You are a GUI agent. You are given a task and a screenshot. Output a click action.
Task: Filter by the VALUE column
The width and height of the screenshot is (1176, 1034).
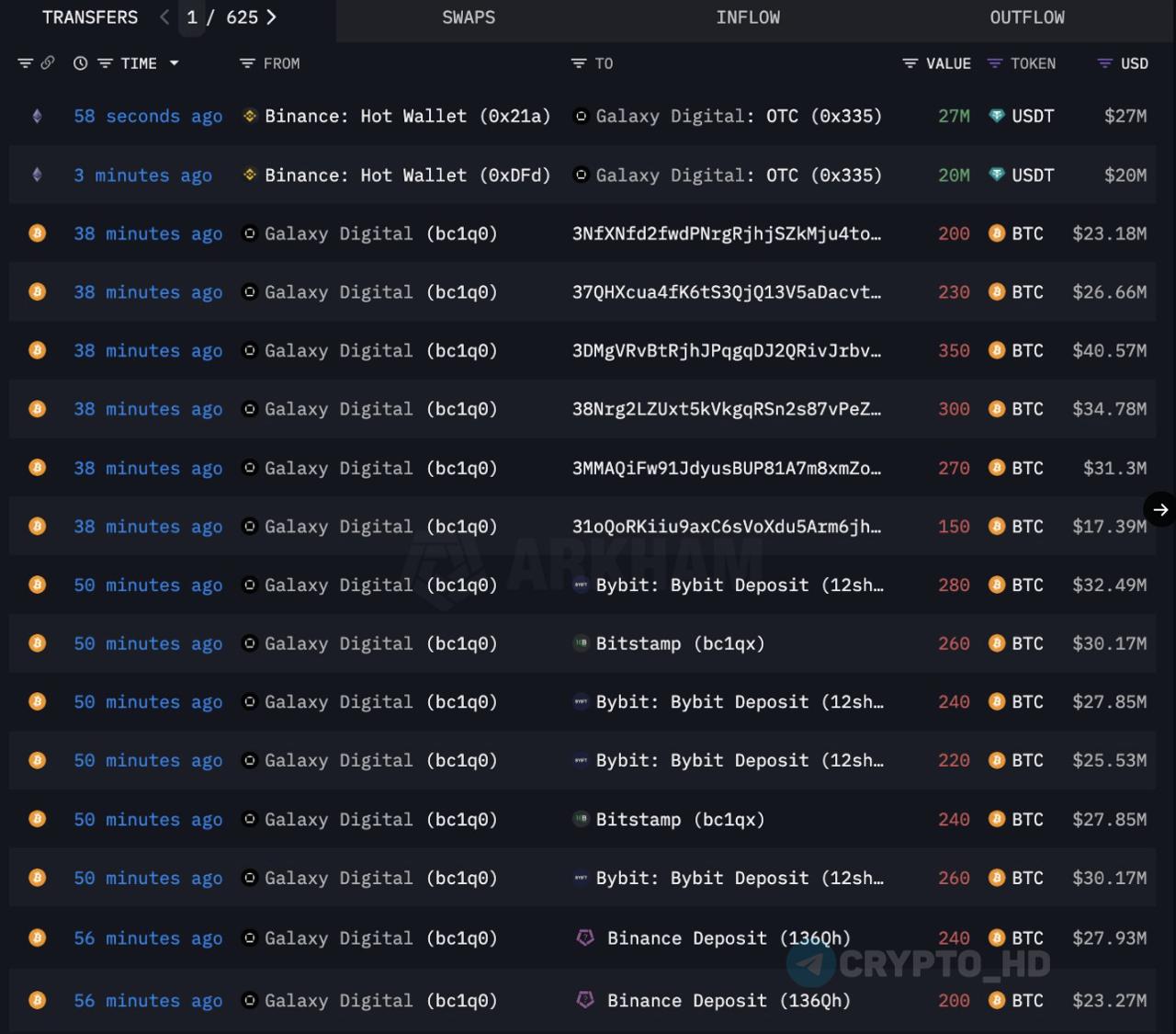click(910, 63)
